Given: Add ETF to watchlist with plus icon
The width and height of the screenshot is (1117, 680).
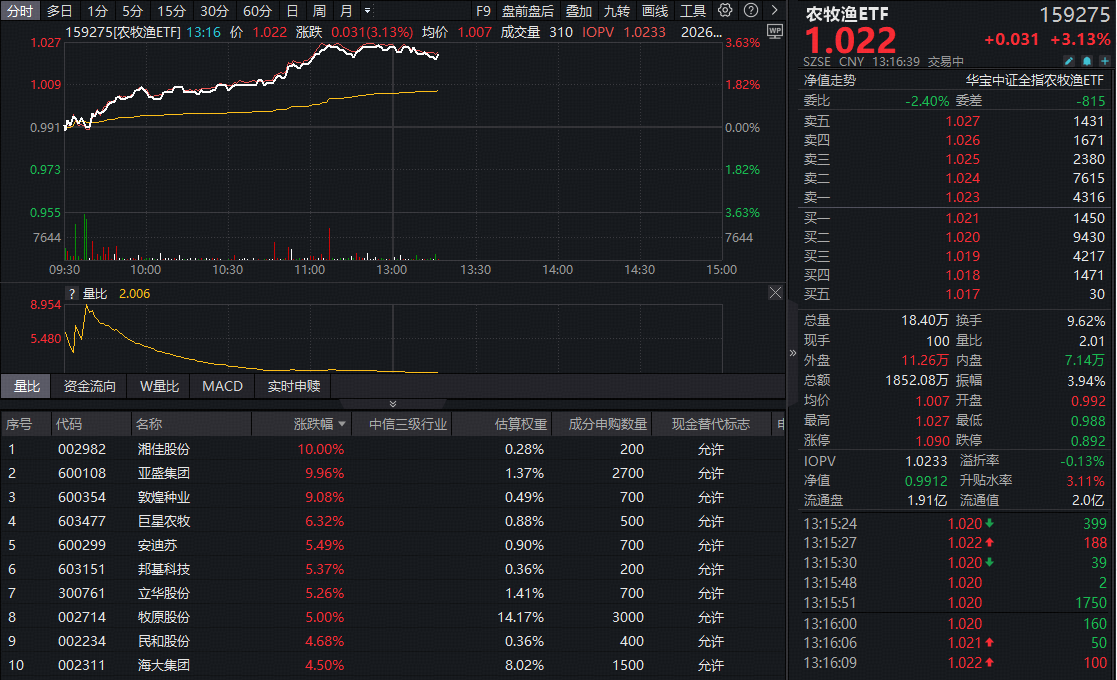Looking at the screenshot, I should point(1104,61).
